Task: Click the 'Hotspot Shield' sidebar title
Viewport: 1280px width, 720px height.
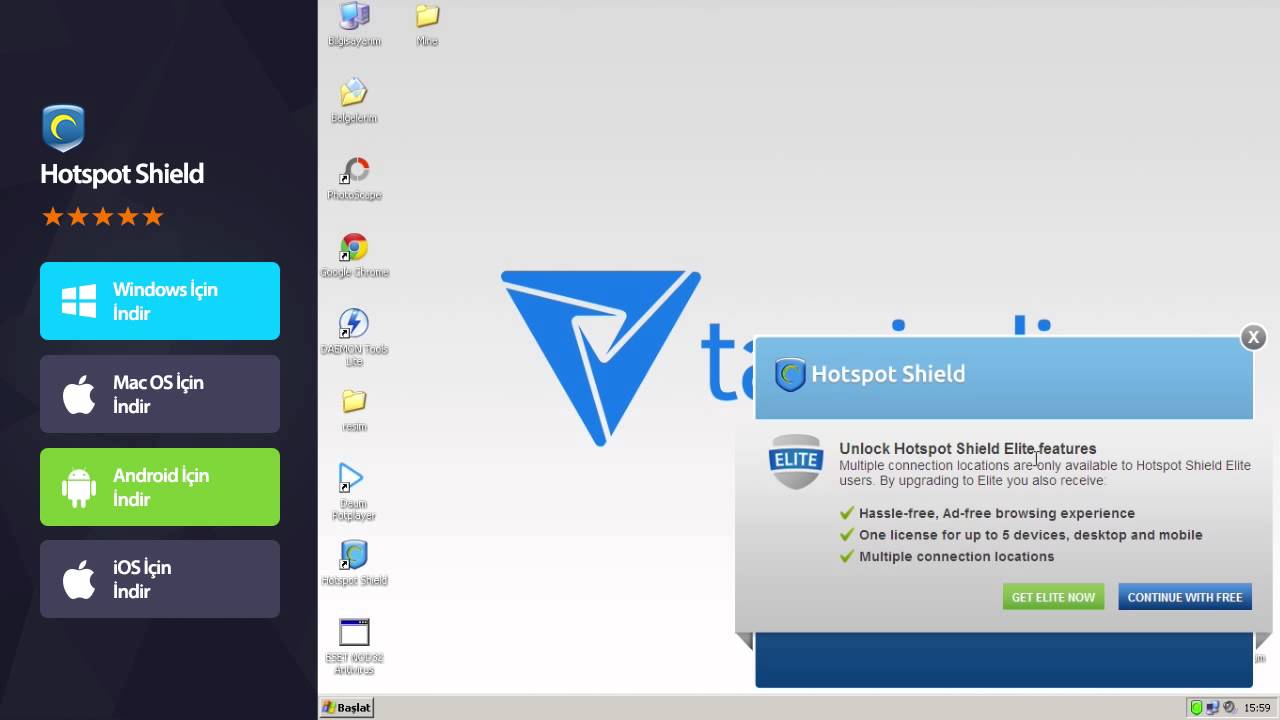Action: 122,174
